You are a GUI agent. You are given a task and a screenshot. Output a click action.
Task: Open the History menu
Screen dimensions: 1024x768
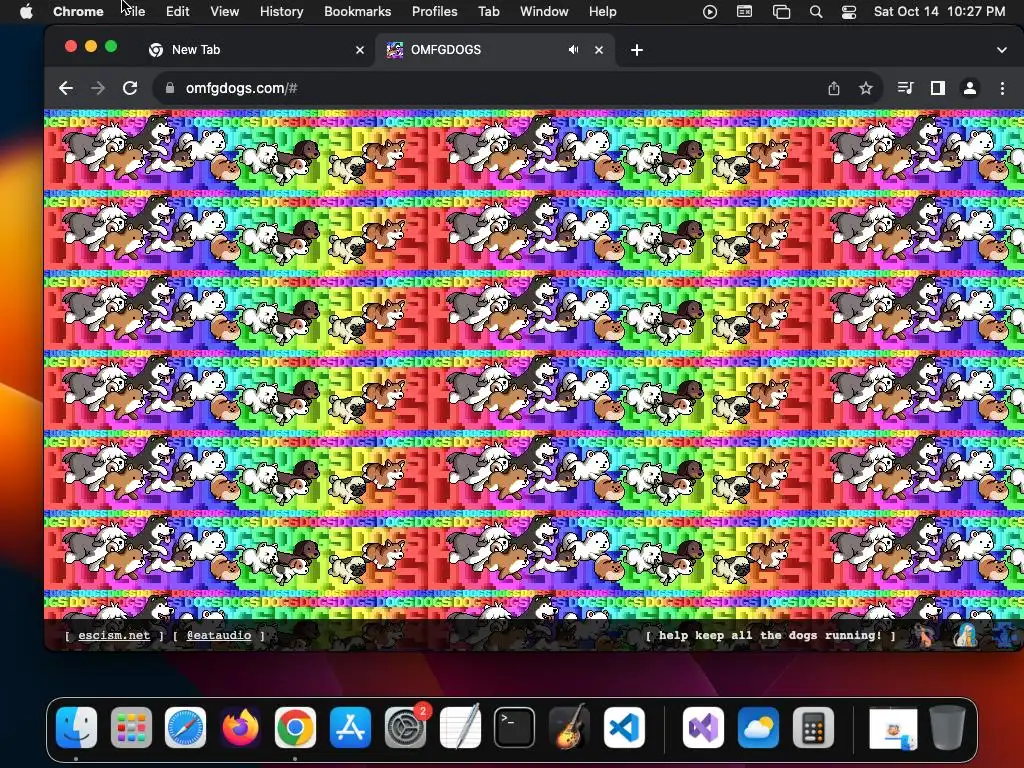[x=281, y=12]
